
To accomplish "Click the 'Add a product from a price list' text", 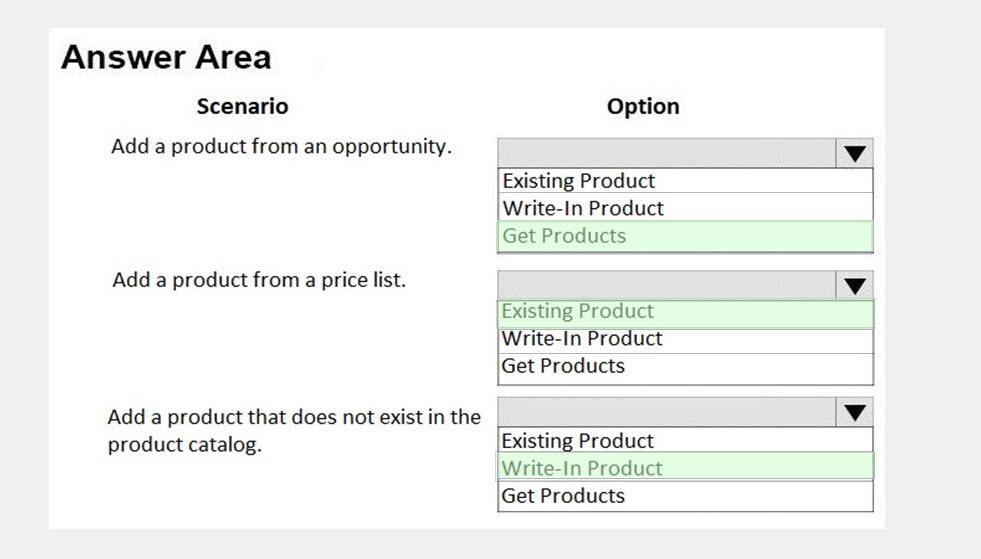I will point(259,280).
